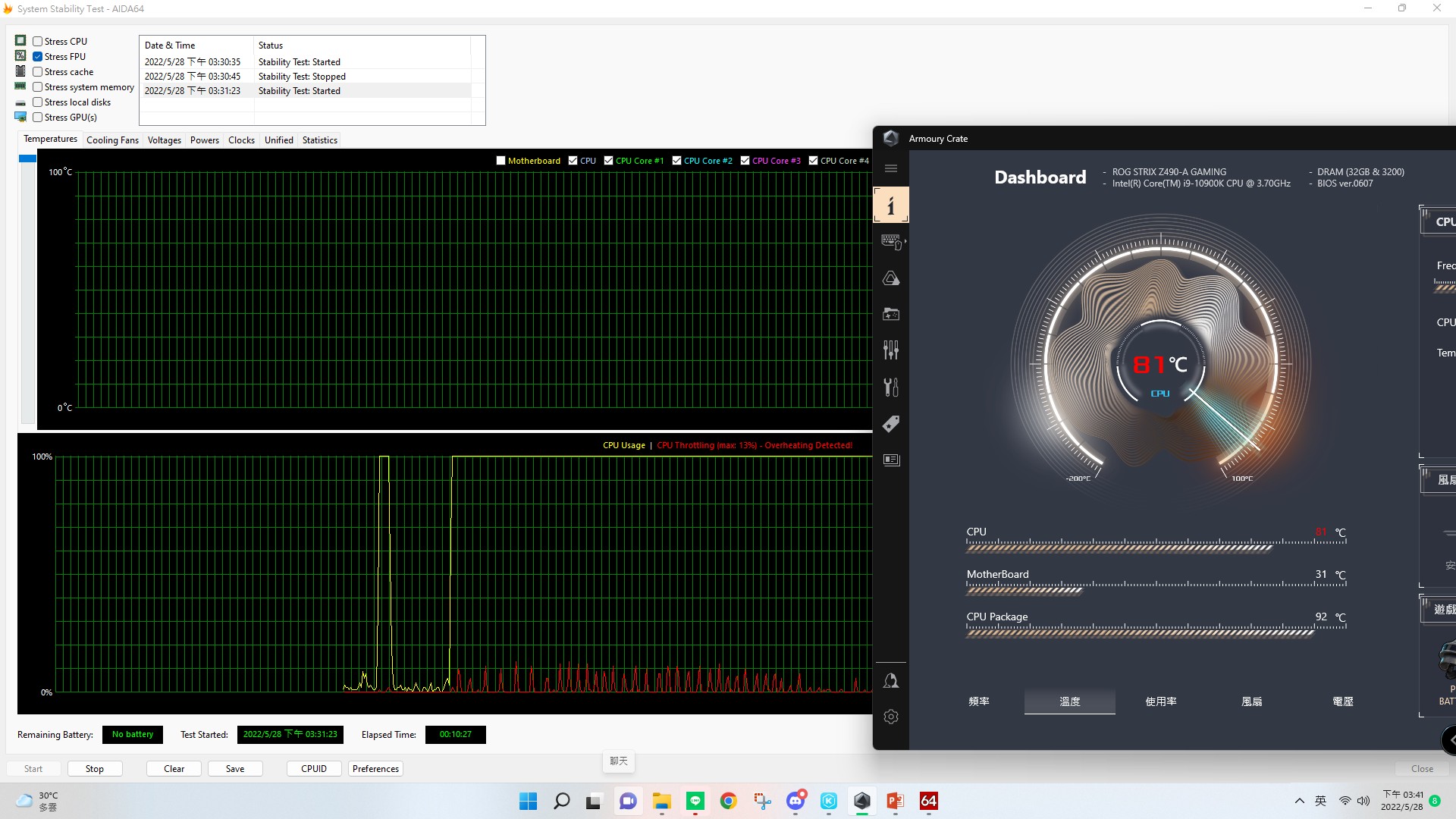The image size is (1456, 819).
Task: Switch to the Cooling Fans tab
Action: click(x=112, y=140)
